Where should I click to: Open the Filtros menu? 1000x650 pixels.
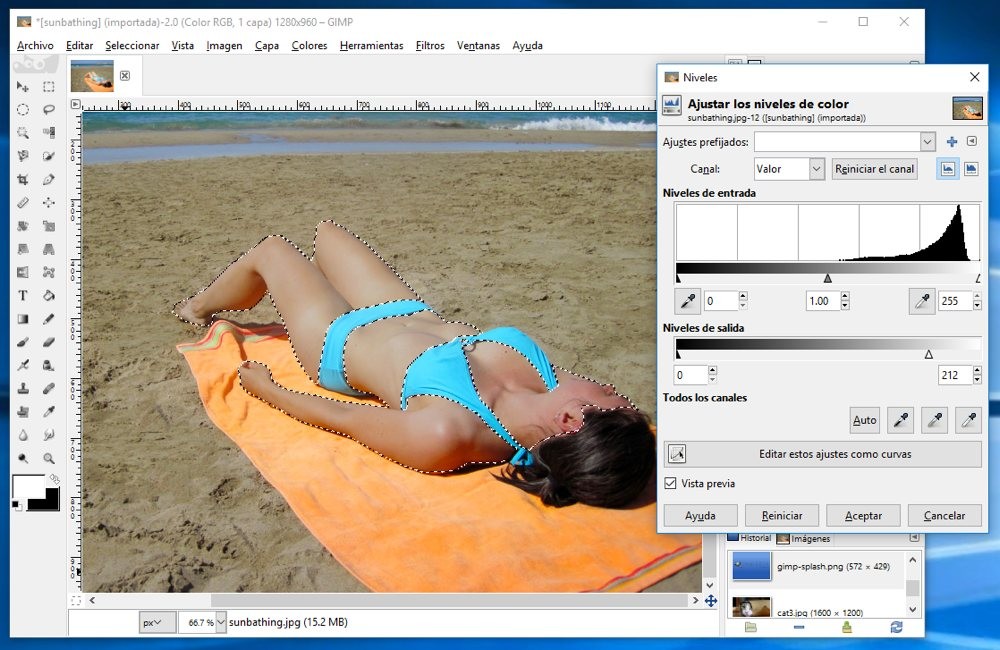(430, 45)
